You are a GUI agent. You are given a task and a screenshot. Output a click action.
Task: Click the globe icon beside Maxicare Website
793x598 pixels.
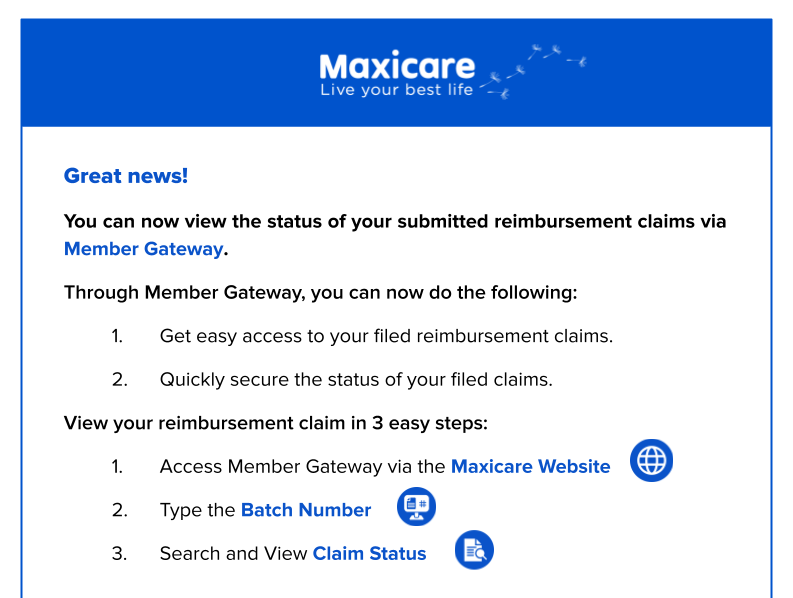point(651,460)
